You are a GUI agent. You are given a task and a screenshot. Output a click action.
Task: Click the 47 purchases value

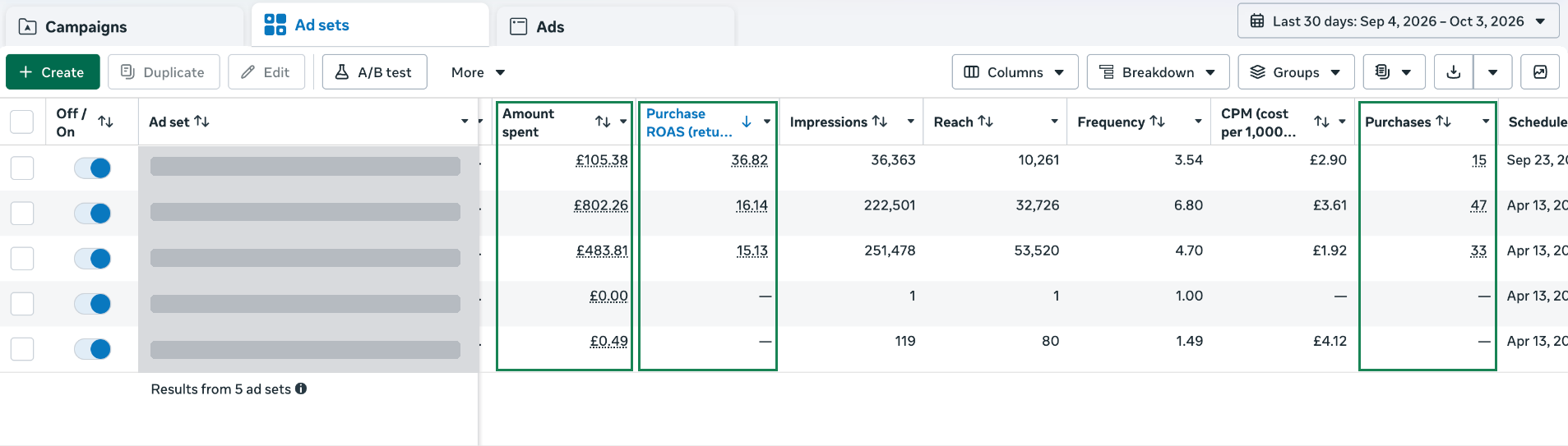[x=1478, y=205]
